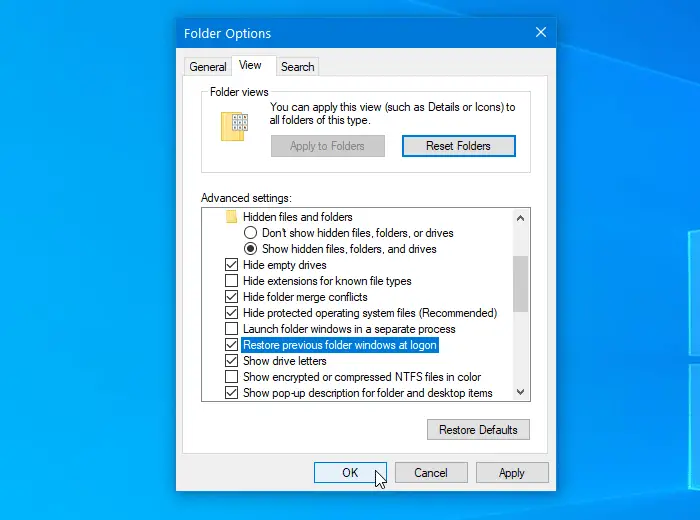Click the Cancel button
Image resolution: width=700 pixels, height=520 pixels.
pos(431,473)
